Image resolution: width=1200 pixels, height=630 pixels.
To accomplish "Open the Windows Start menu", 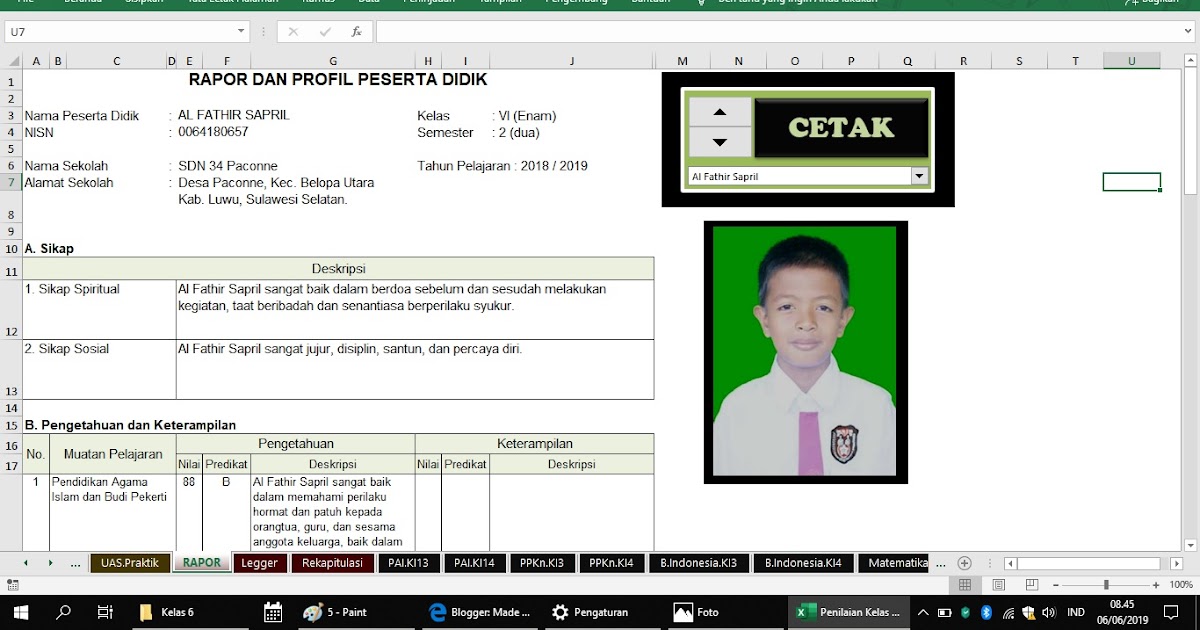I will coord(20,612).
